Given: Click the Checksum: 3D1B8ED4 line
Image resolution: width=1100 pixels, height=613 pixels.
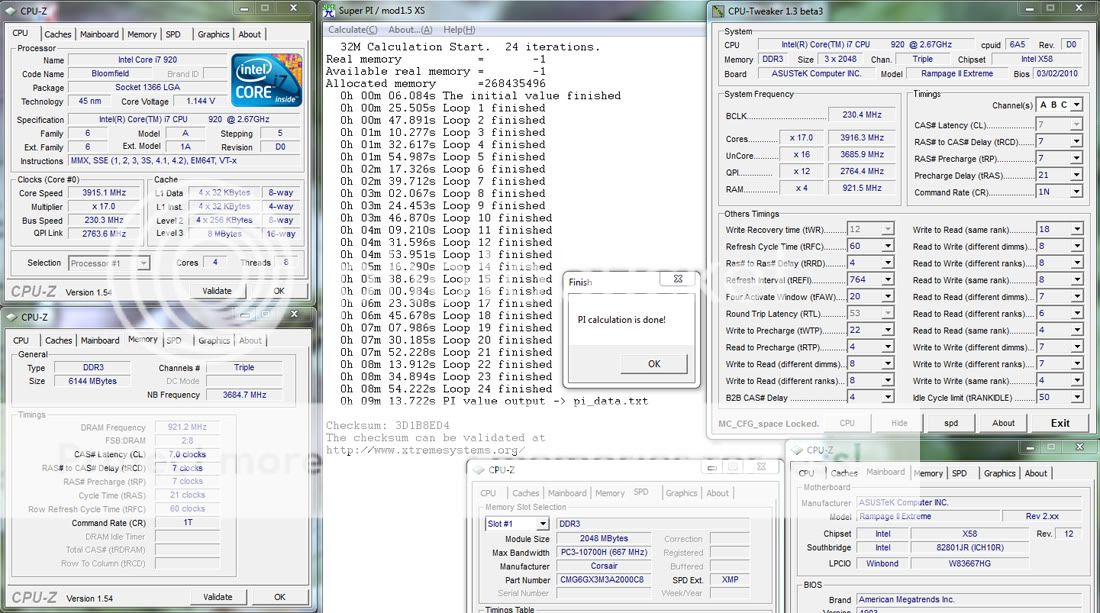Looking at the screenshot, I should (387, 425).
